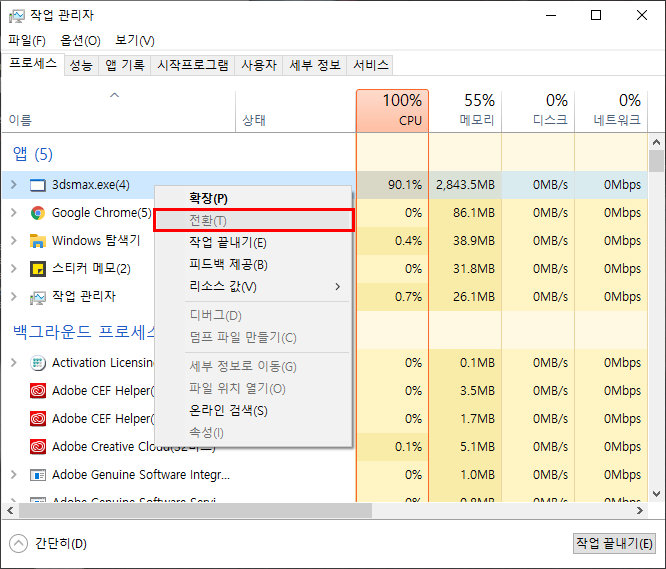The height and width of the screenshot is (569, 666).
Task: Maximize the Task Manager window
Action: click(596, 16)
